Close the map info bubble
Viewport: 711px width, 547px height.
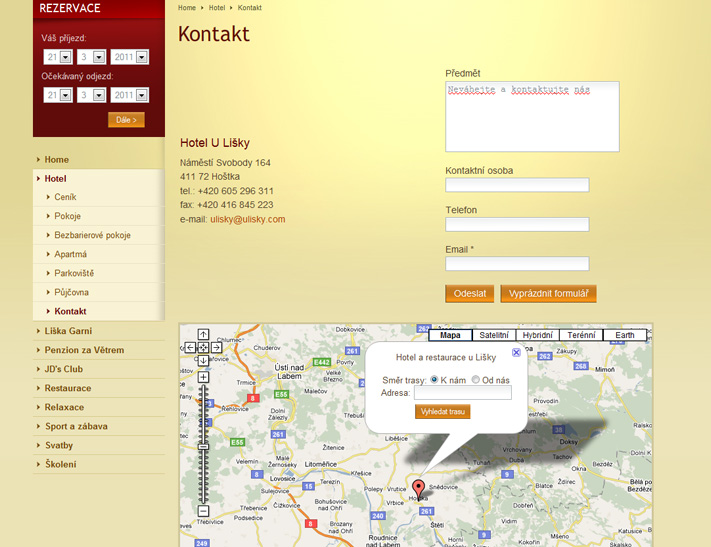tap(516, 352)
